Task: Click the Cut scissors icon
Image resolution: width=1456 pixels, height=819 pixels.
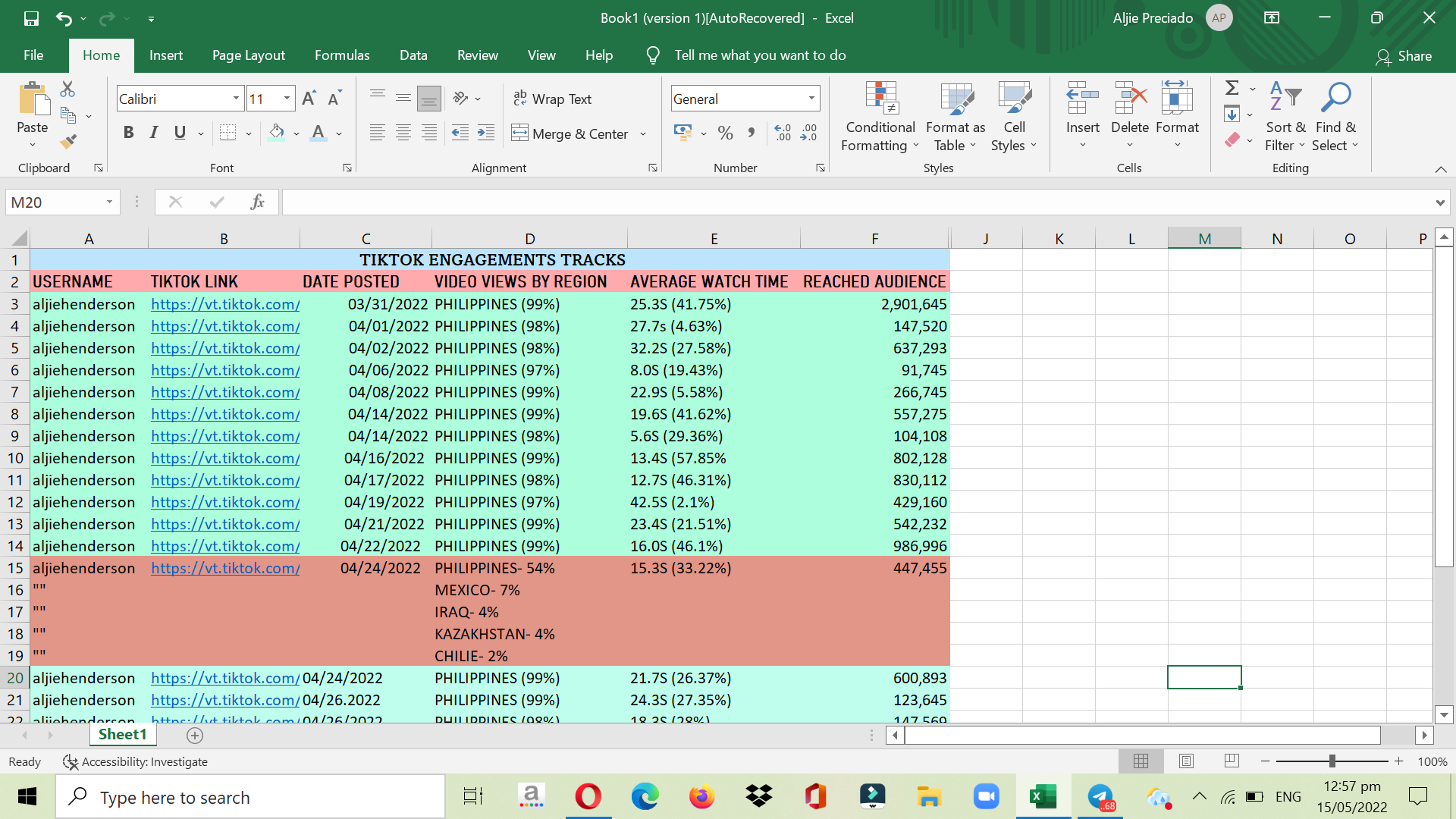Action: tap(67, 89)
